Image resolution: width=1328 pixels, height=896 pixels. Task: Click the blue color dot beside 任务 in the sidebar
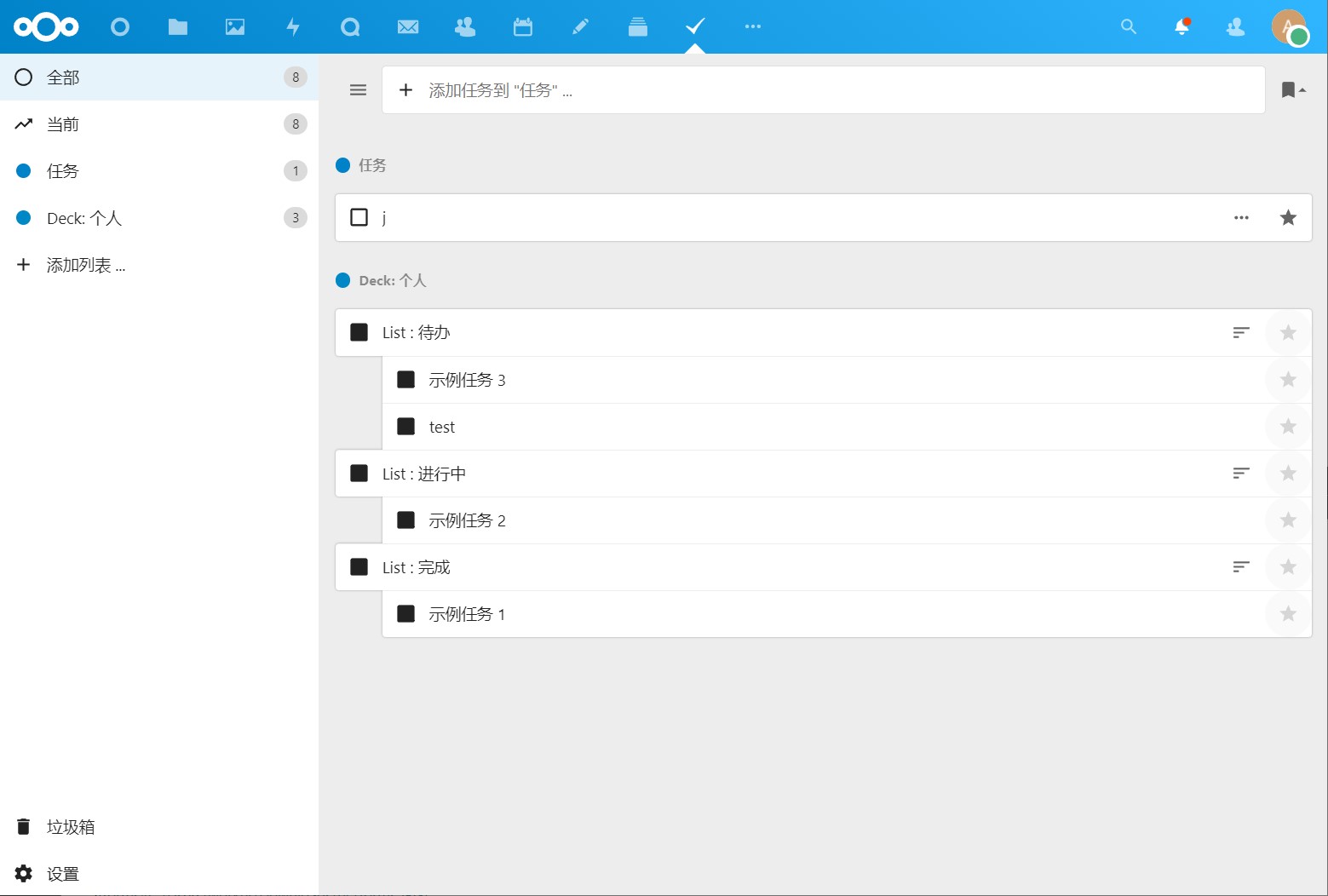[x=24, y=171]
